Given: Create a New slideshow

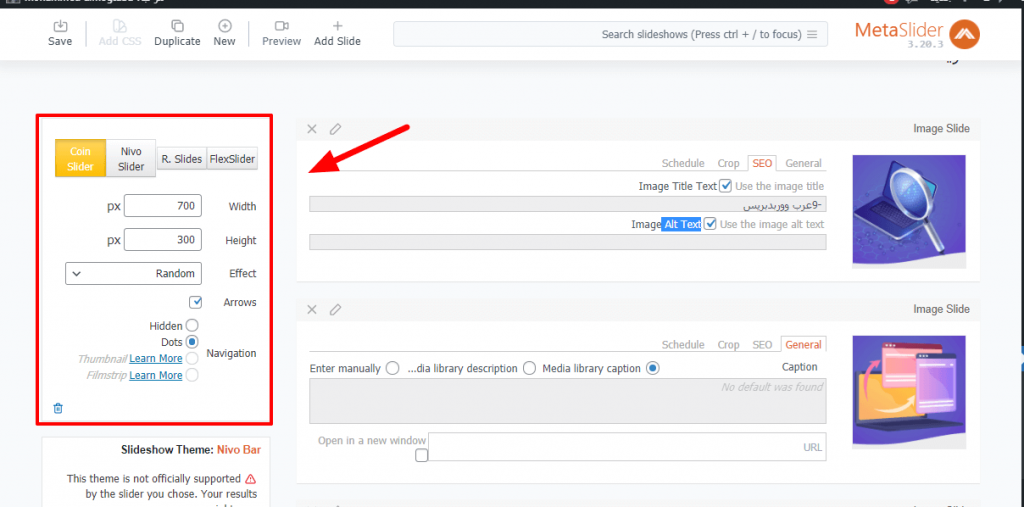Looking at the screenshot, I should click(225, 26).
